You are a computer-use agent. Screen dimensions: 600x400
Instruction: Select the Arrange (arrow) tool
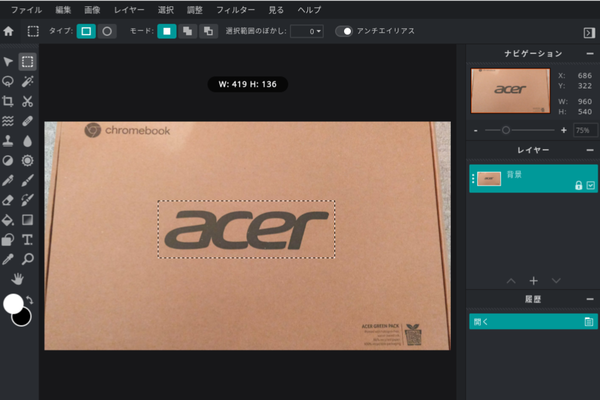[8, 62]
